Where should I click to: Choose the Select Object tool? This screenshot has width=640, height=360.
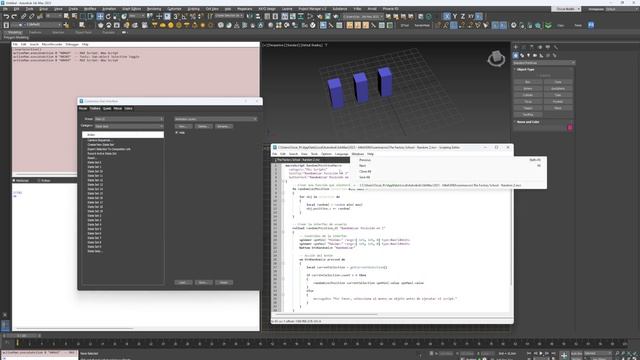(67, 16)
